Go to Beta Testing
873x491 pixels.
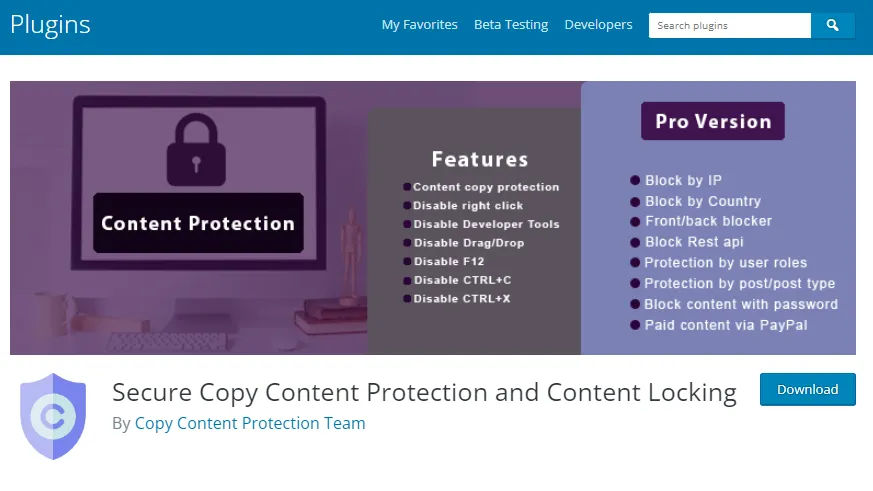[511, 25]
